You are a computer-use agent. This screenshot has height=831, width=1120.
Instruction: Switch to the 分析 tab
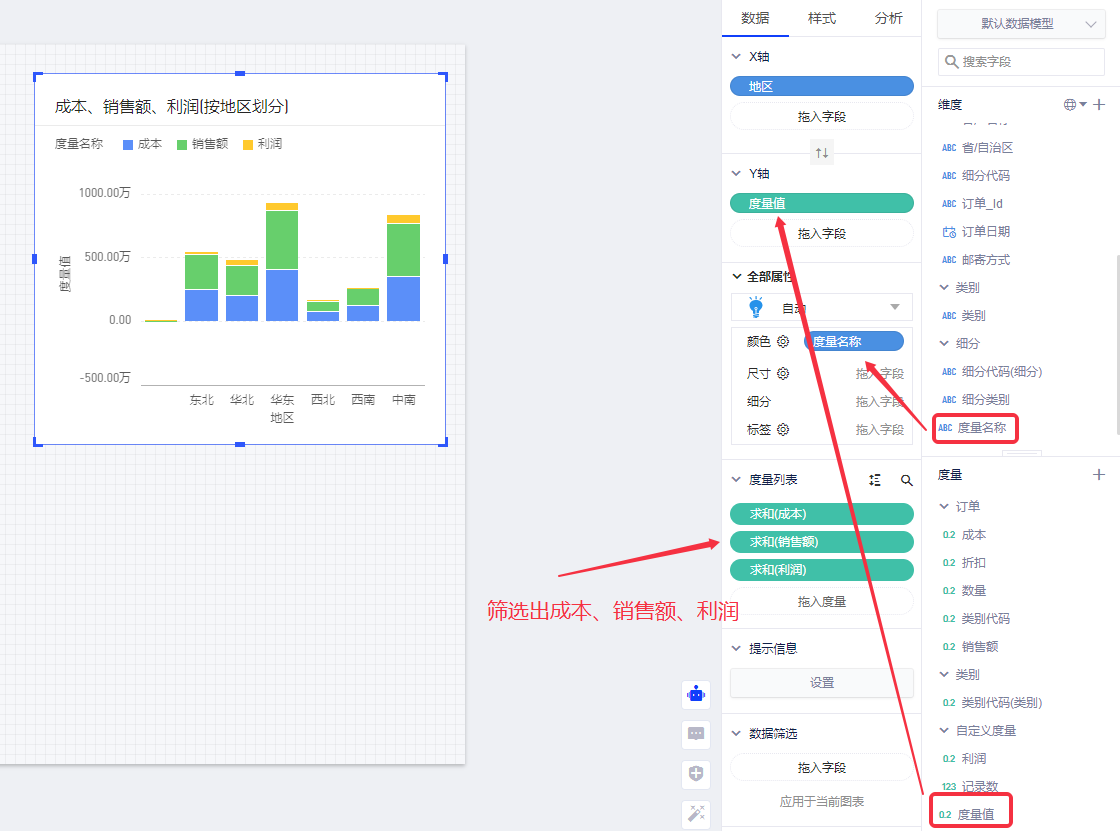(888, 18)
